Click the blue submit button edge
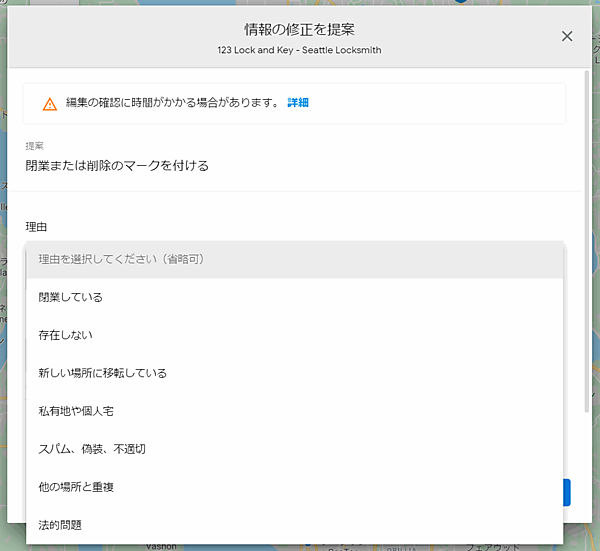This screenshot has height=551, width=600. (567, 492)
